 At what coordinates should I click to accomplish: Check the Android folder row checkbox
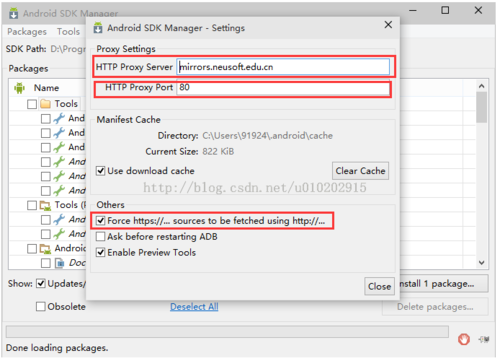click(x=32, y=249)
